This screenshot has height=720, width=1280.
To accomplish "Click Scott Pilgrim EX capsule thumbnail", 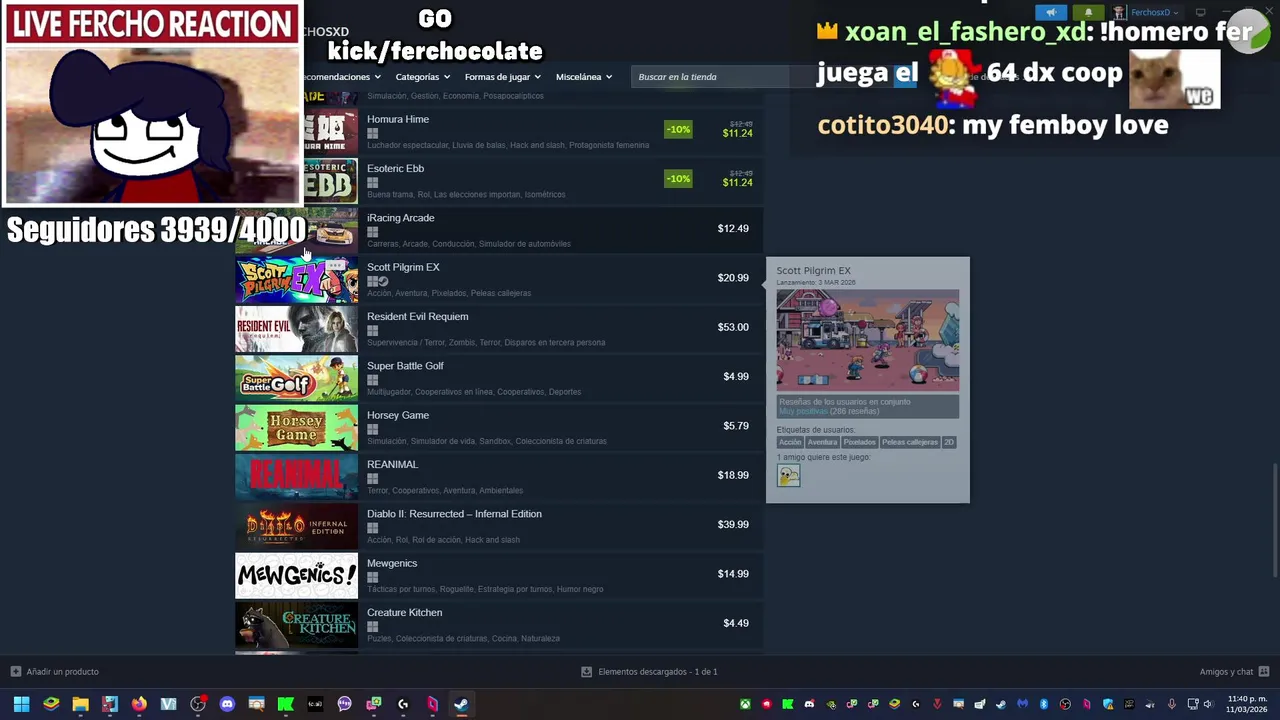I will tap(296, 280).
